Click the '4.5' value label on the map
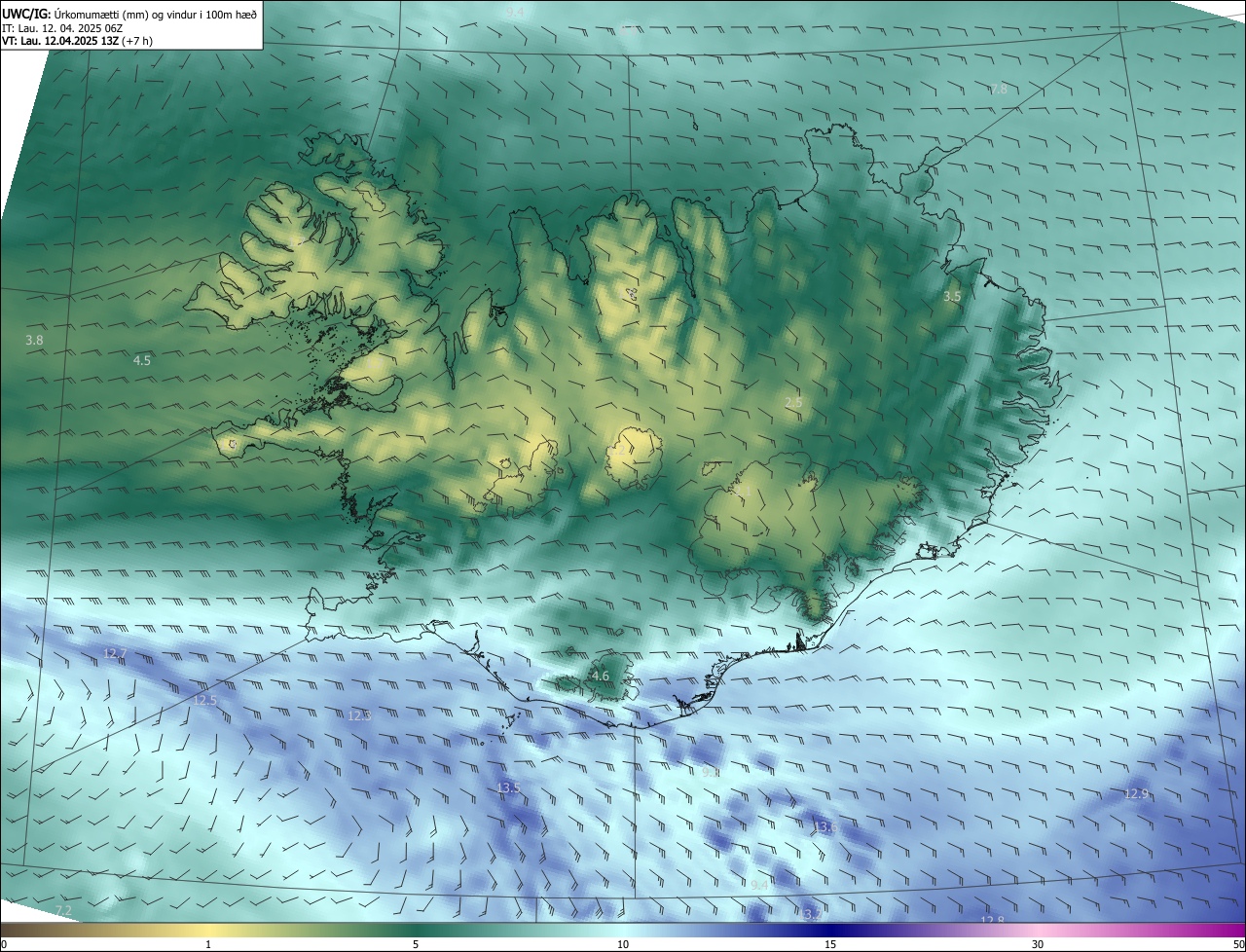 tap(142, 360)
